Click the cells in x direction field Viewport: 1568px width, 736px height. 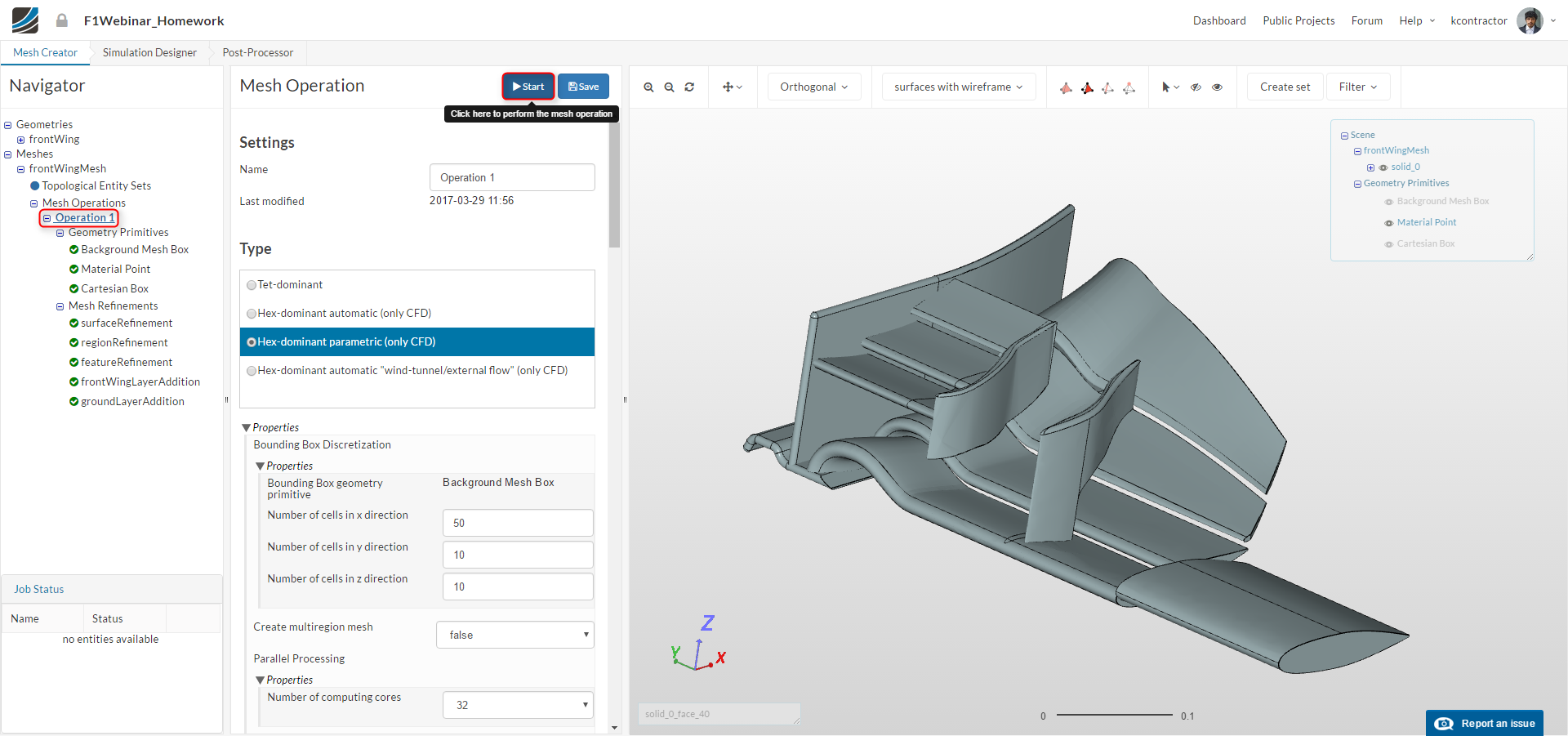tap(517, 523)
